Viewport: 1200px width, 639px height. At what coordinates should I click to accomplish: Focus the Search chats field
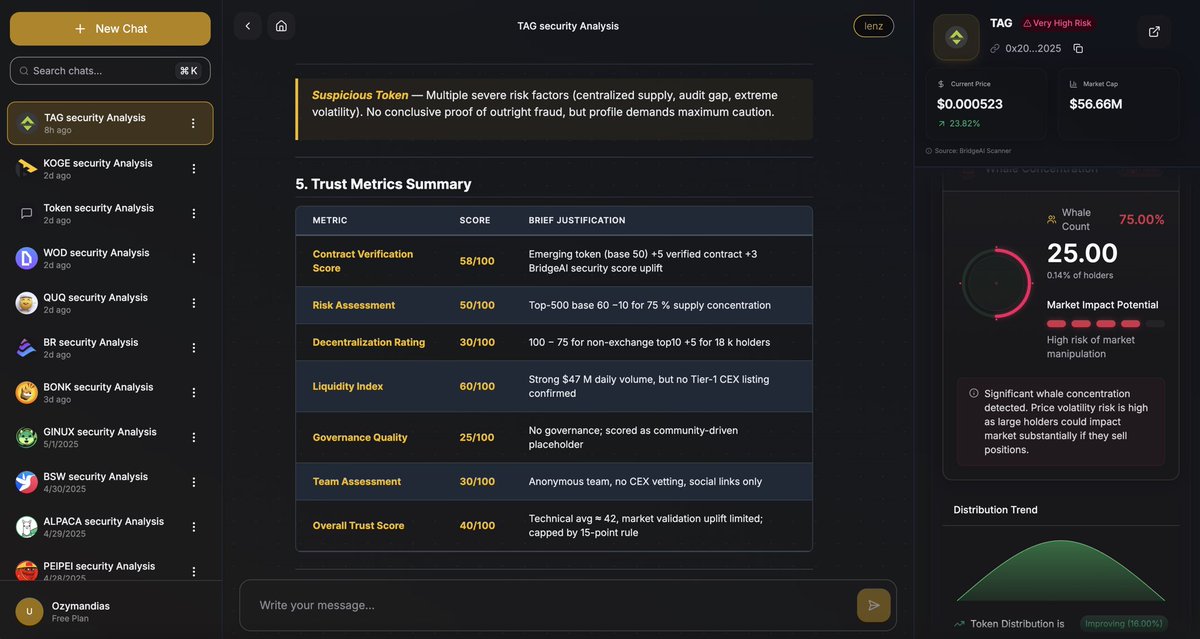[x=110, y=71]
